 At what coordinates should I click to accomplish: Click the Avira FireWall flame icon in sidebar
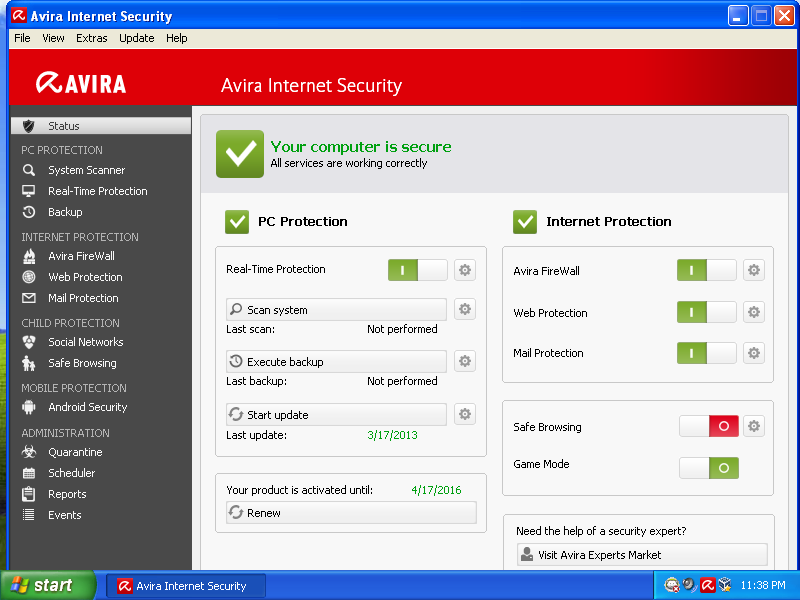click(29, 256)
